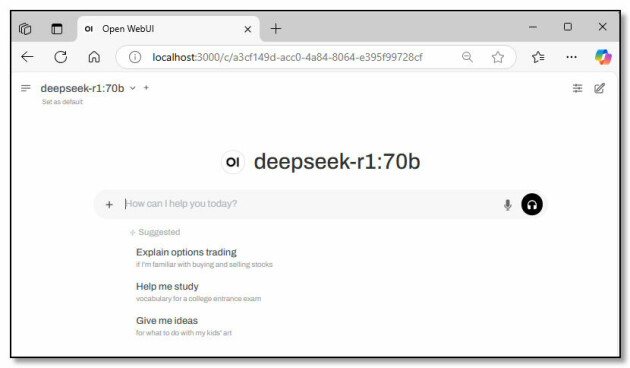Toggle the Open WebUI sidebar menu
The width and height of the screenshot is (630, 368).
[26, 88]
